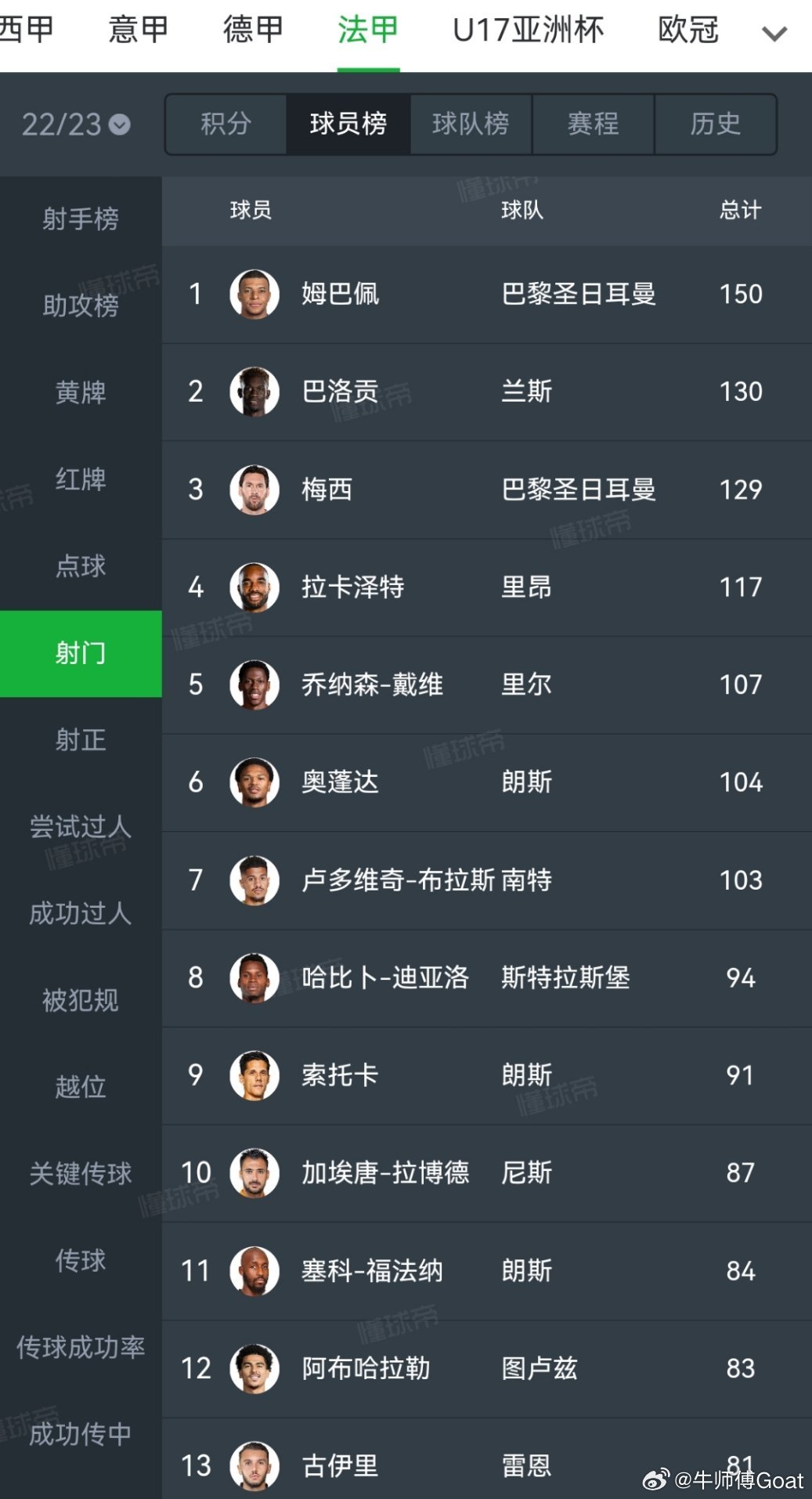The image size is (812, 1499).
Task: Choose 关键传球 stat category
Action: tap(81, 1173)
